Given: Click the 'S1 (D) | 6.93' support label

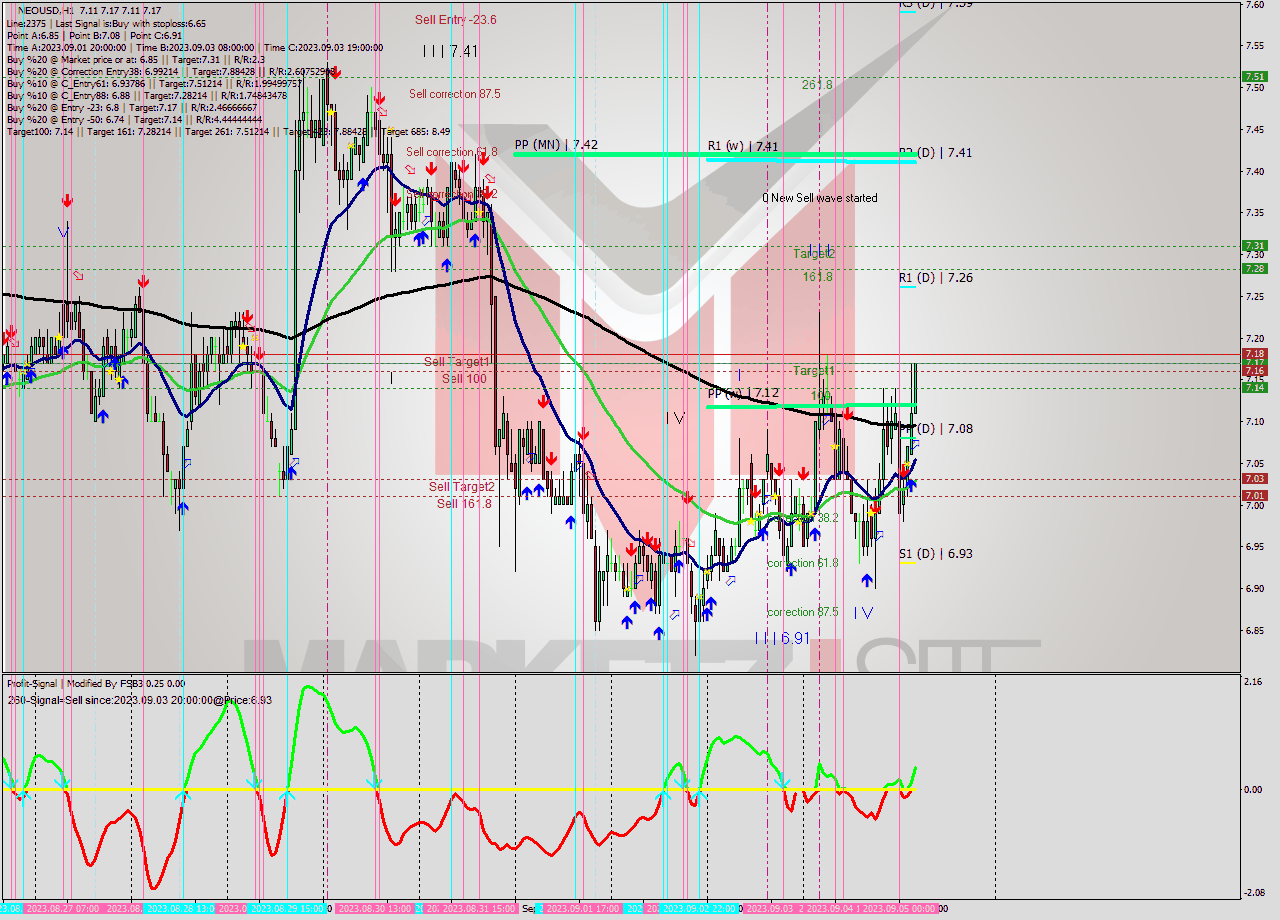Looking at the screenshot, I should point(935,554).
